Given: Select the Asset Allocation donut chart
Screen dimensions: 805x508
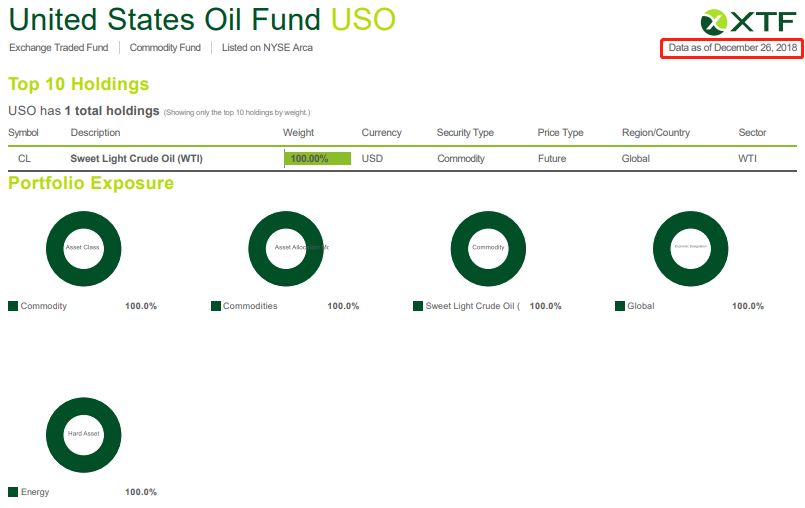Looking at the screenshot, I should (286, 248).
